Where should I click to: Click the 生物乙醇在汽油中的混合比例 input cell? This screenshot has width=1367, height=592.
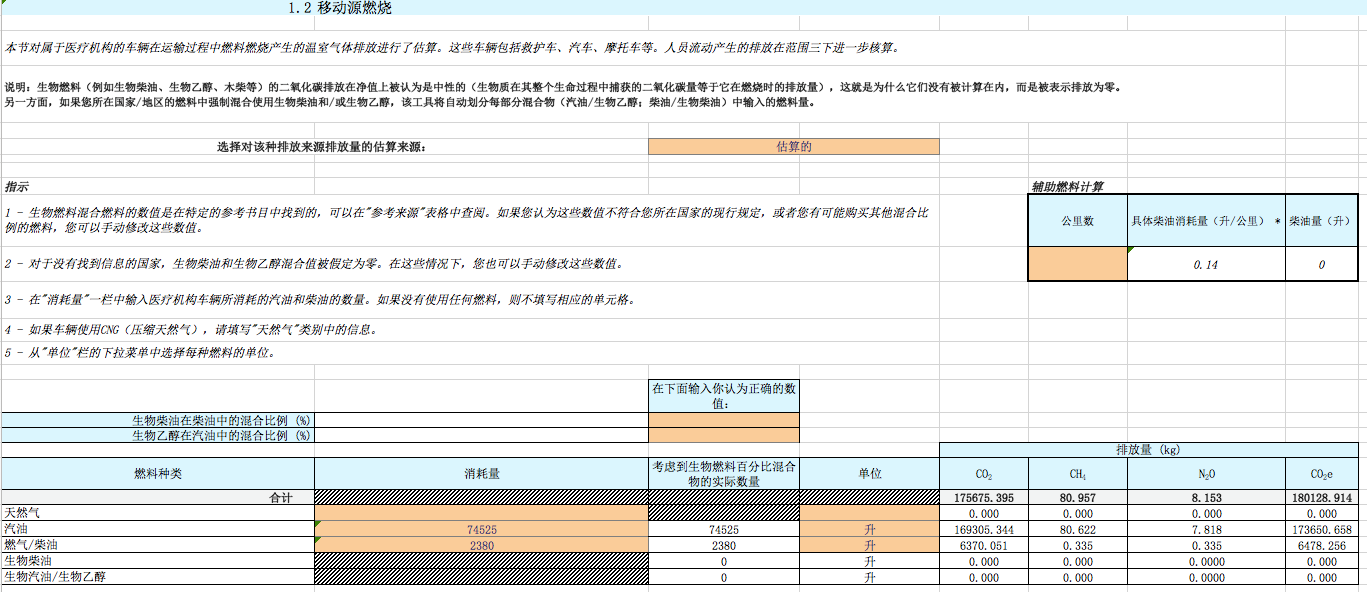coord(723,435)
